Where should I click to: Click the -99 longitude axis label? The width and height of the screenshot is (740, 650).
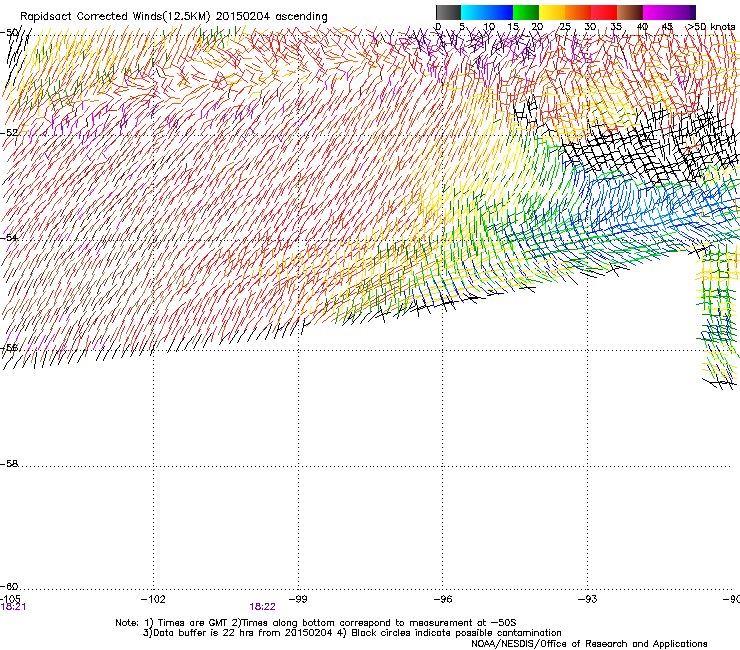(298, 599)
